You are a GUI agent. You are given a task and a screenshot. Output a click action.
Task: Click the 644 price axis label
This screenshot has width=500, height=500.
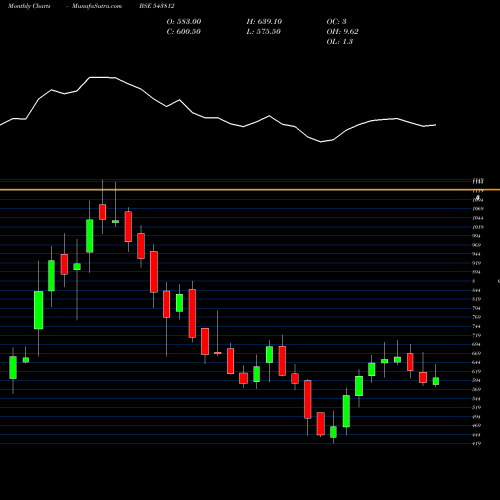pyautogui.click(x=477, y=362)
